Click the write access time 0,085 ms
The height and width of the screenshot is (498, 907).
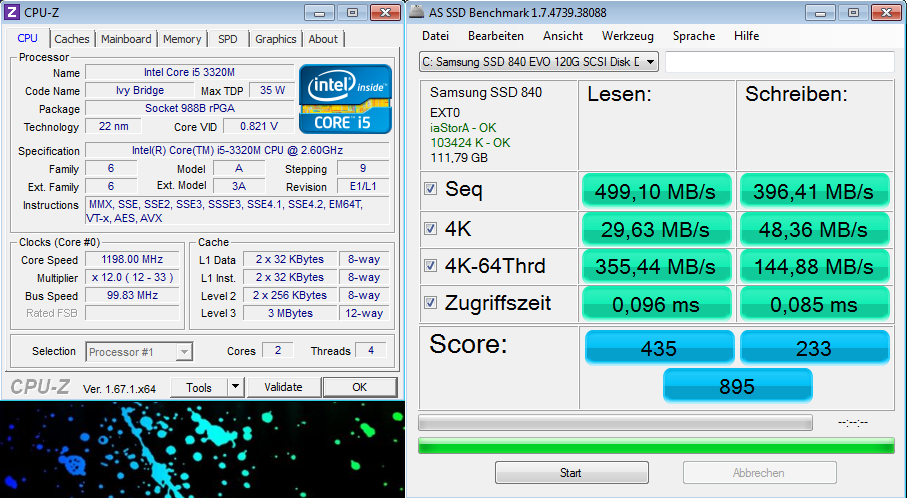(x=814, y=304)
